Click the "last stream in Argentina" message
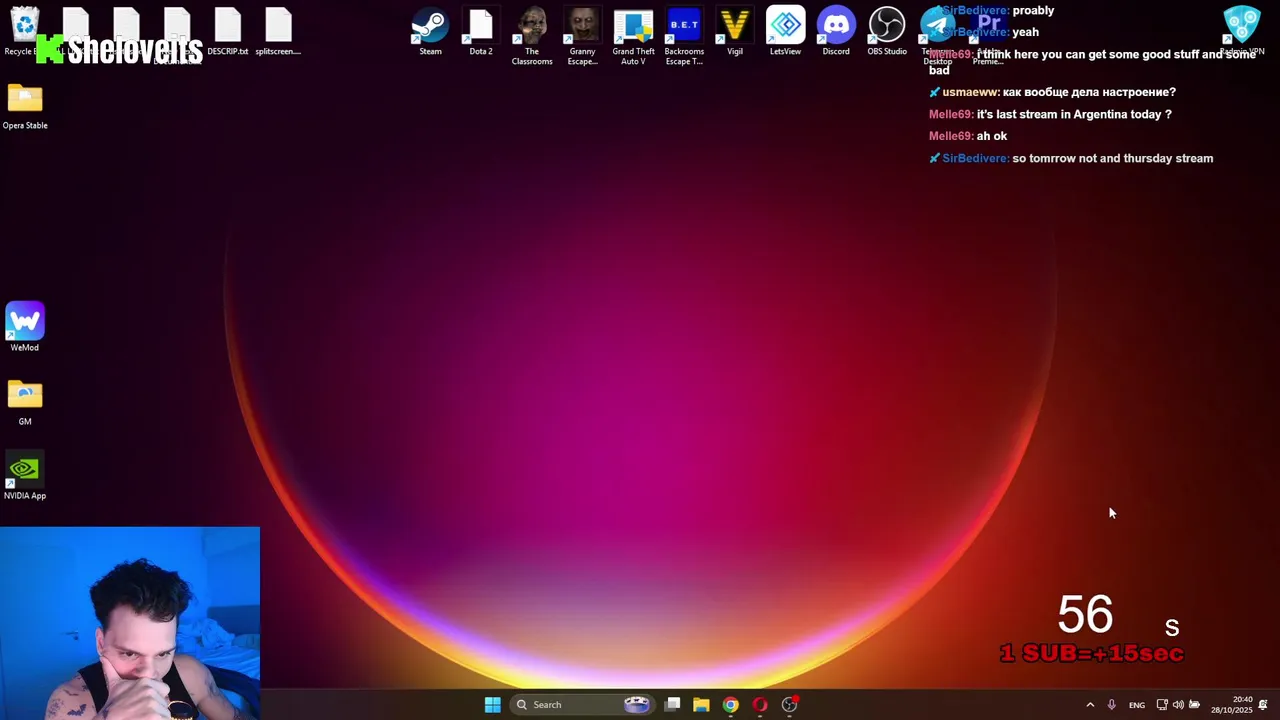 click(x=1050, y=114)
